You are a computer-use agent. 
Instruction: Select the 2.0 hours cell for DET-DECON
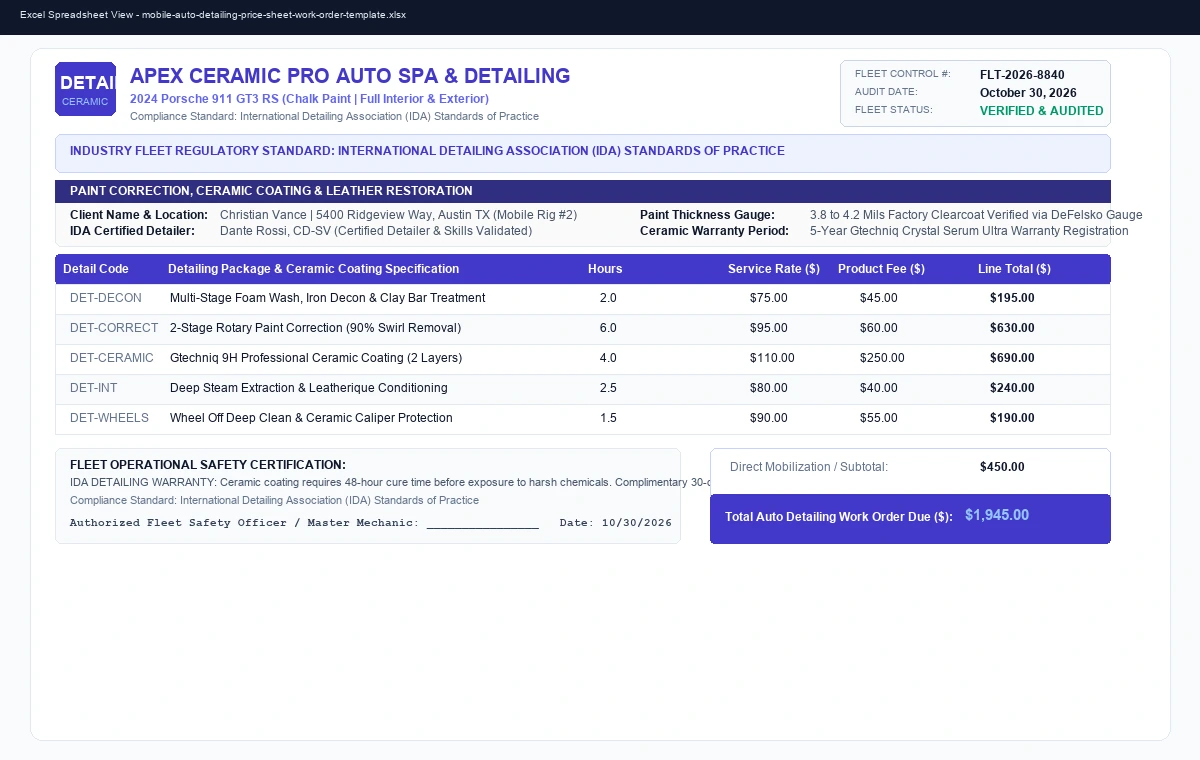(608, 298)
